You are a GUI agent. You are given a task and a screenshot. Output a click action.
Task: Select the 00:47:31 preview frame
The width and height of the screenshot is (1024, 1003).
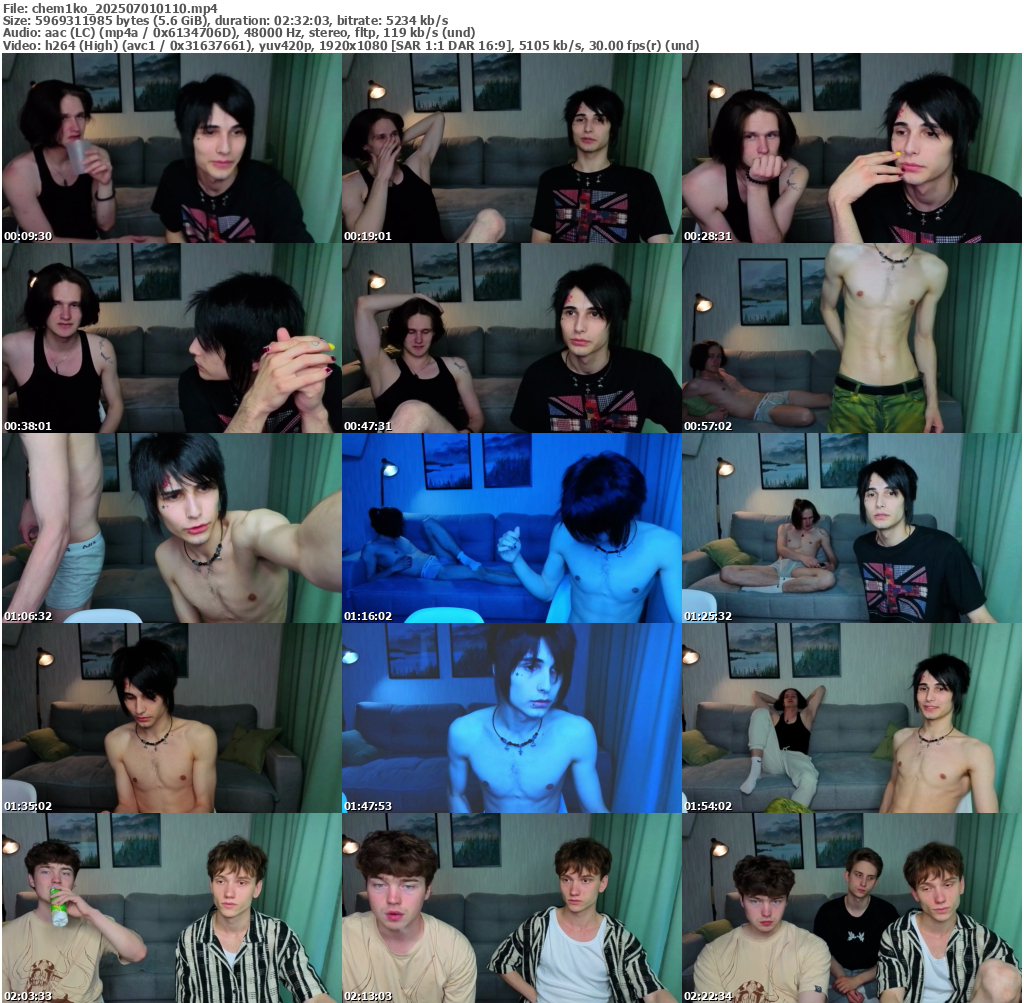pyautogui.click(x=512, y=338)
